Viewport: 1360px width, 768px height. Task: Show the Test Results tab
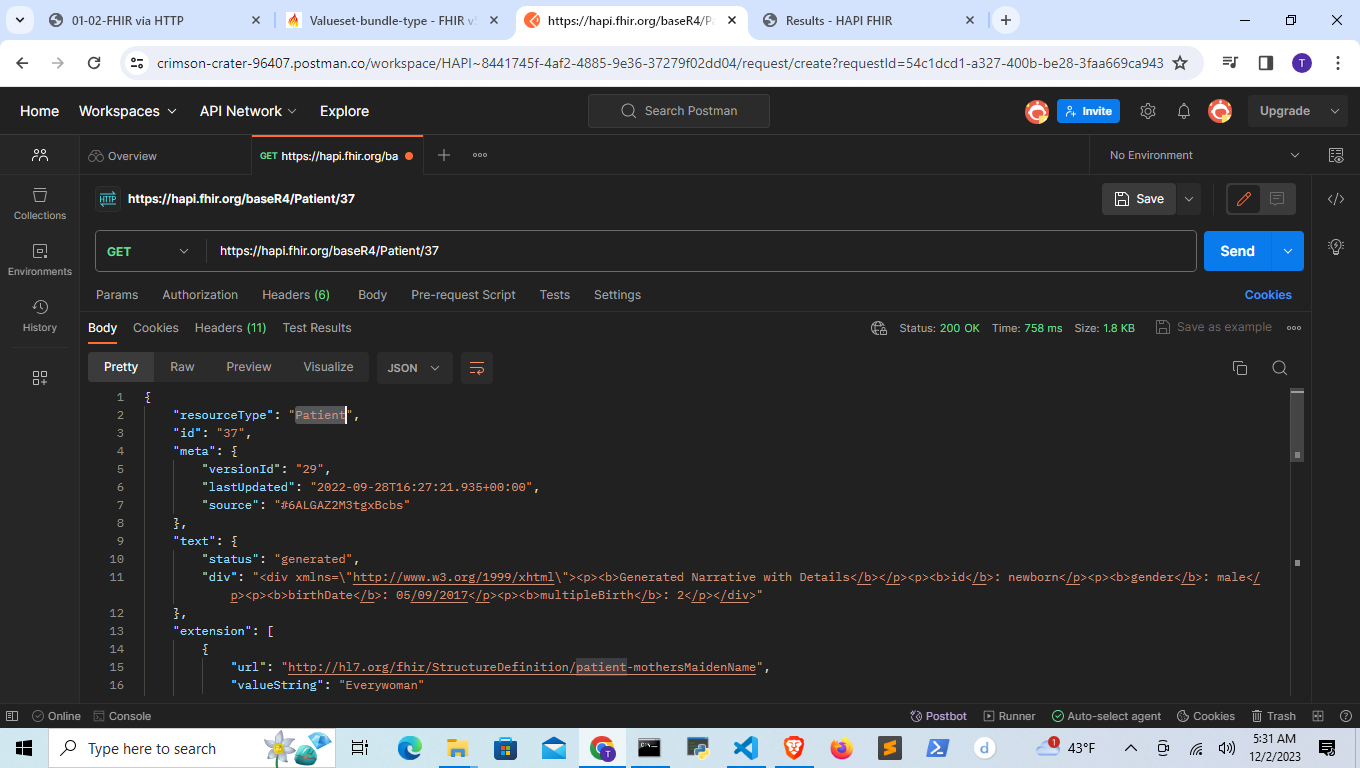317,328
